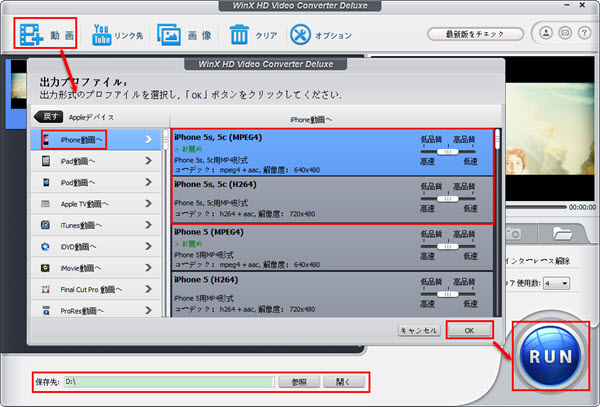Adjust quality slider for iPhone 5s, 5c (H264)

[448, 199]
